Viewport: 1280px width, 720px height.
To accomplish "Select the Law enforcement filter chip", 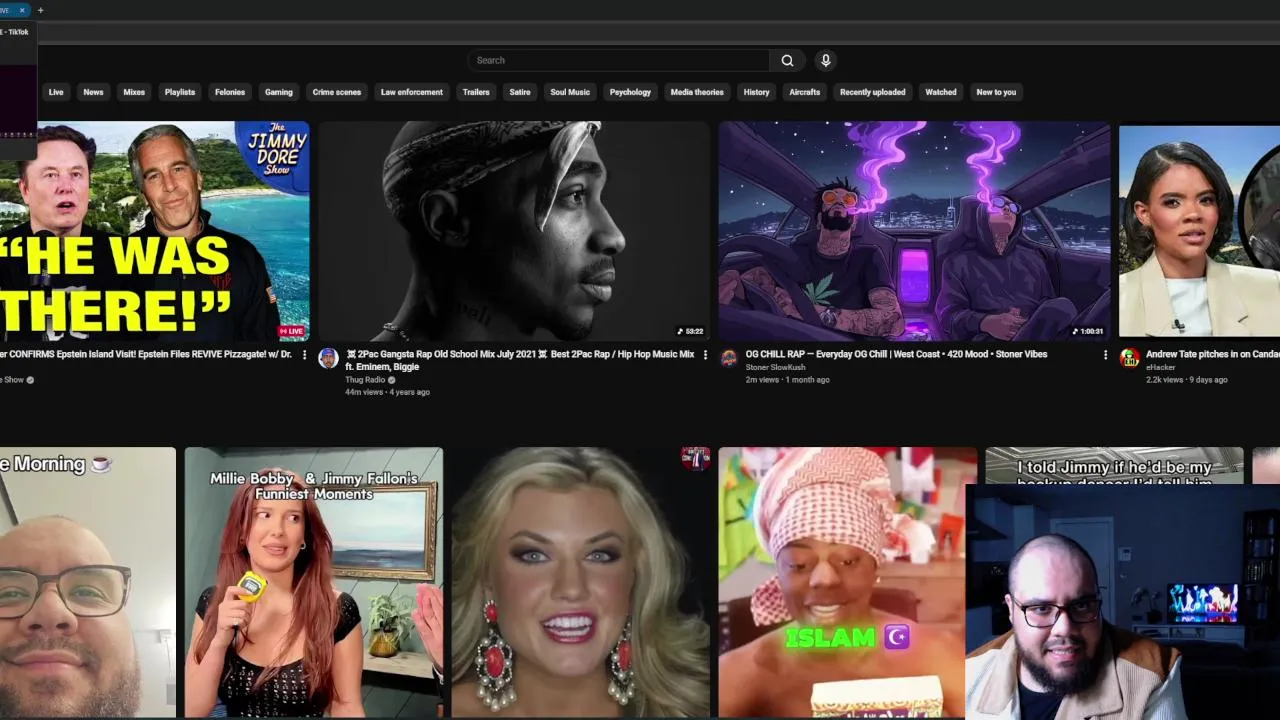I will tap(412, 92).
